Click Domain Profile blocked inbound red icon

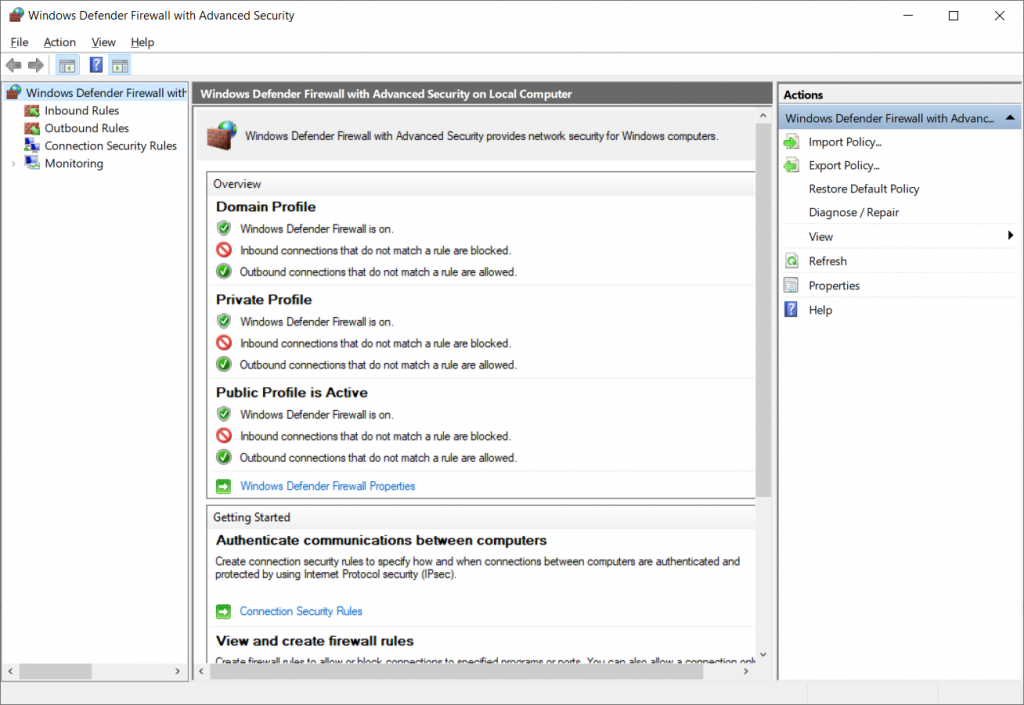tap(223, 250)
